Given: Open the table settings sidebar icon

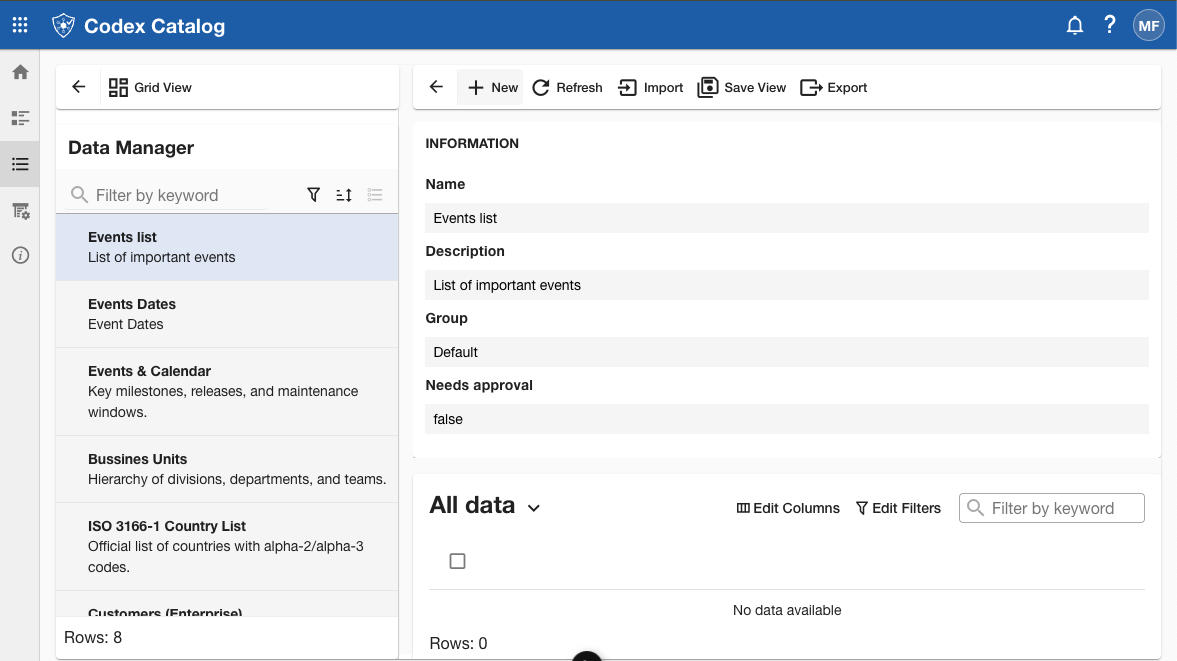Looking at the screenshot, I should coord(20,211).
